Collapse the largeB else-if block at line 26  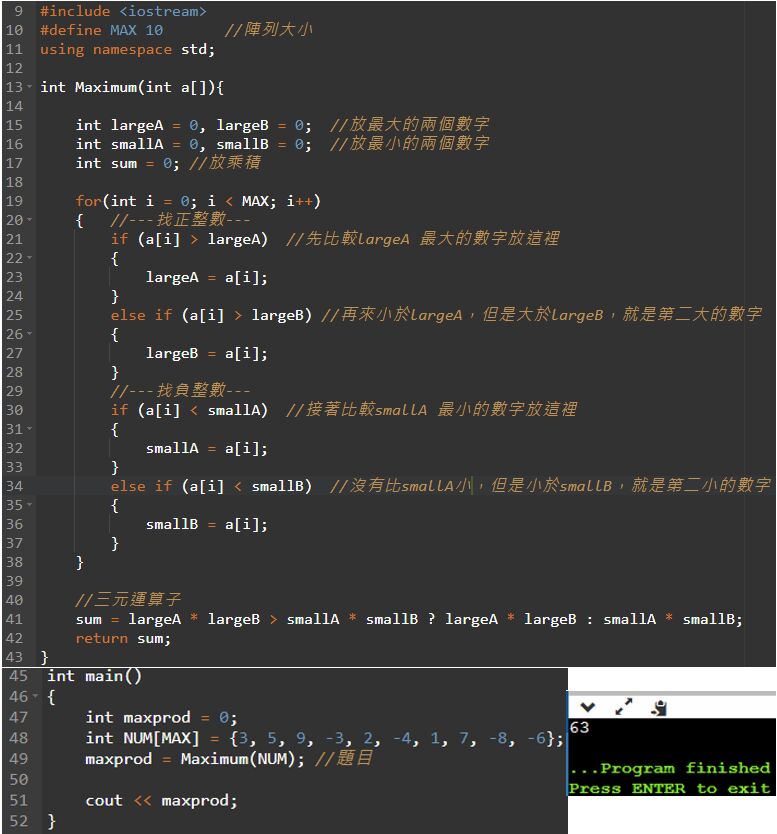tap(31, 335)
